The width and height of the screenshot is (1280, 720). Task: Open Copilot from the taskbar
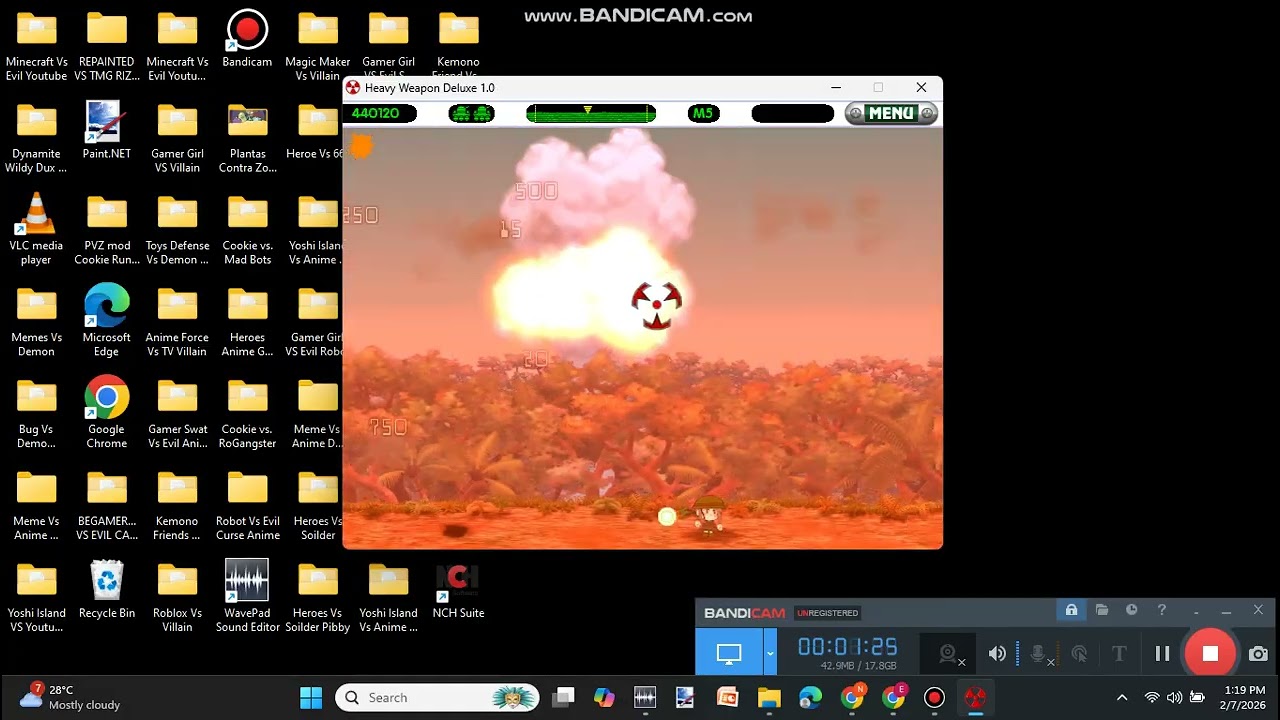click(604, 697)
